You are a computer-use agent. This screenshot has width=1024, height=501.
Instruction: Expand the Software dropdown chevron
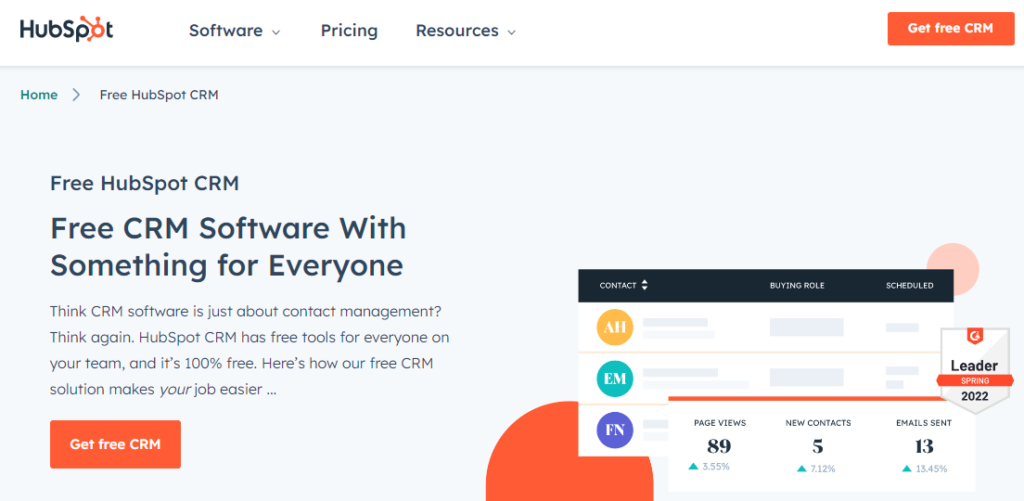point(276,32)
